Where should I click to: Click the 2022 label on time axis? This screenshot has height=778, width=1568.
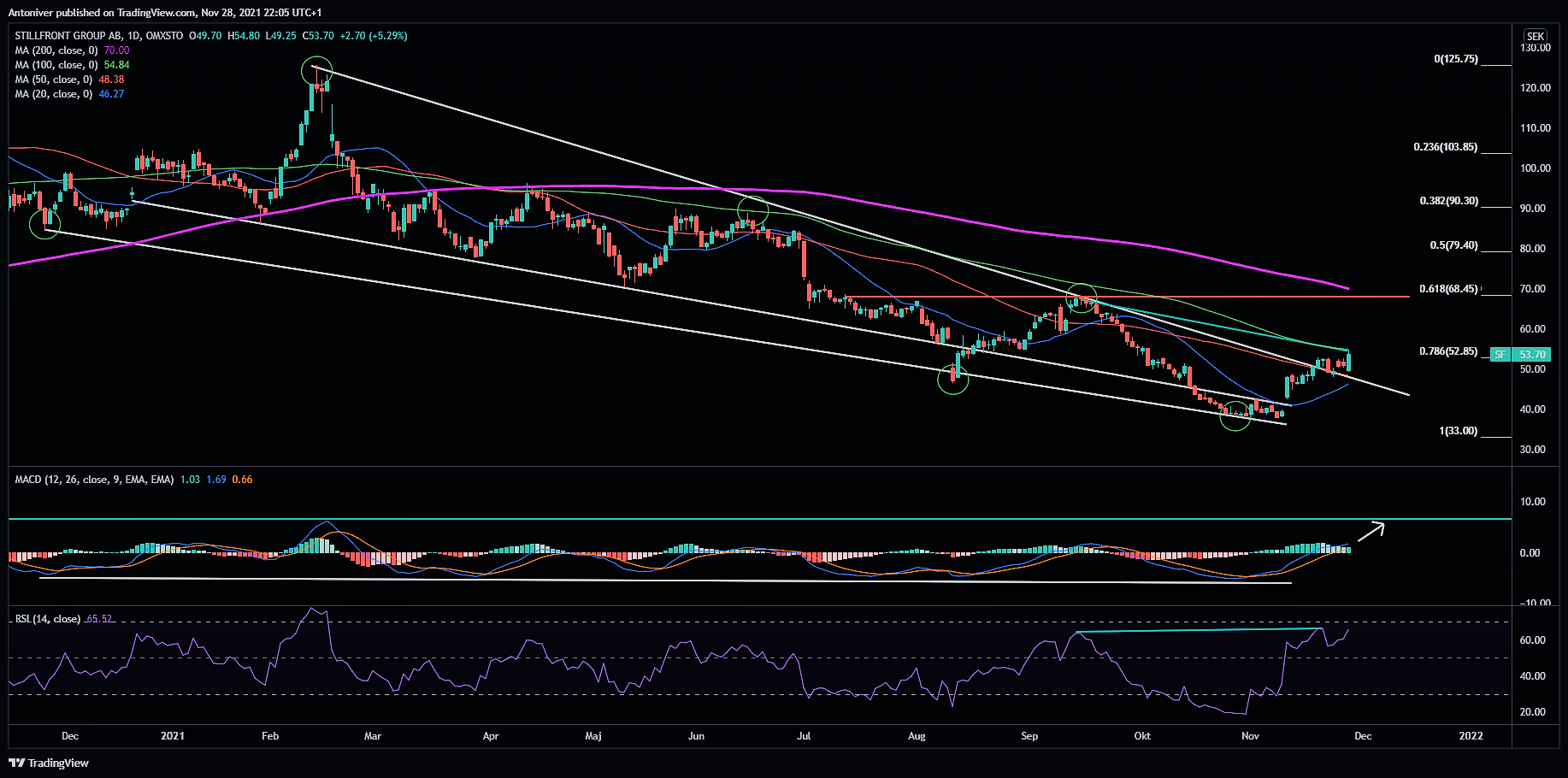click(x=1471, y=736)
